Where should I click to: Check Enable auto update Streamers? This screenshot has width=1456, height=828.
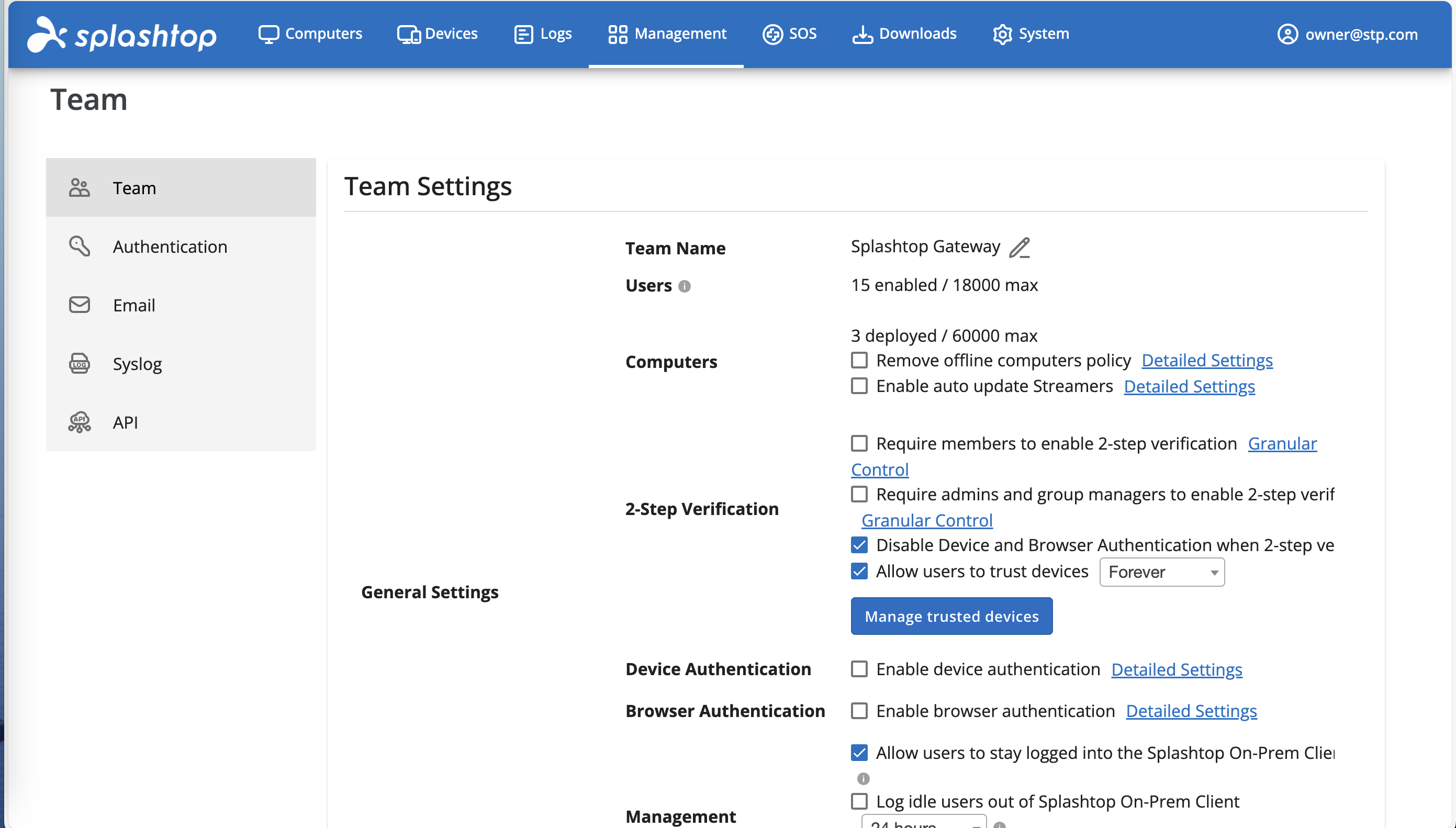tap(859, 386)
